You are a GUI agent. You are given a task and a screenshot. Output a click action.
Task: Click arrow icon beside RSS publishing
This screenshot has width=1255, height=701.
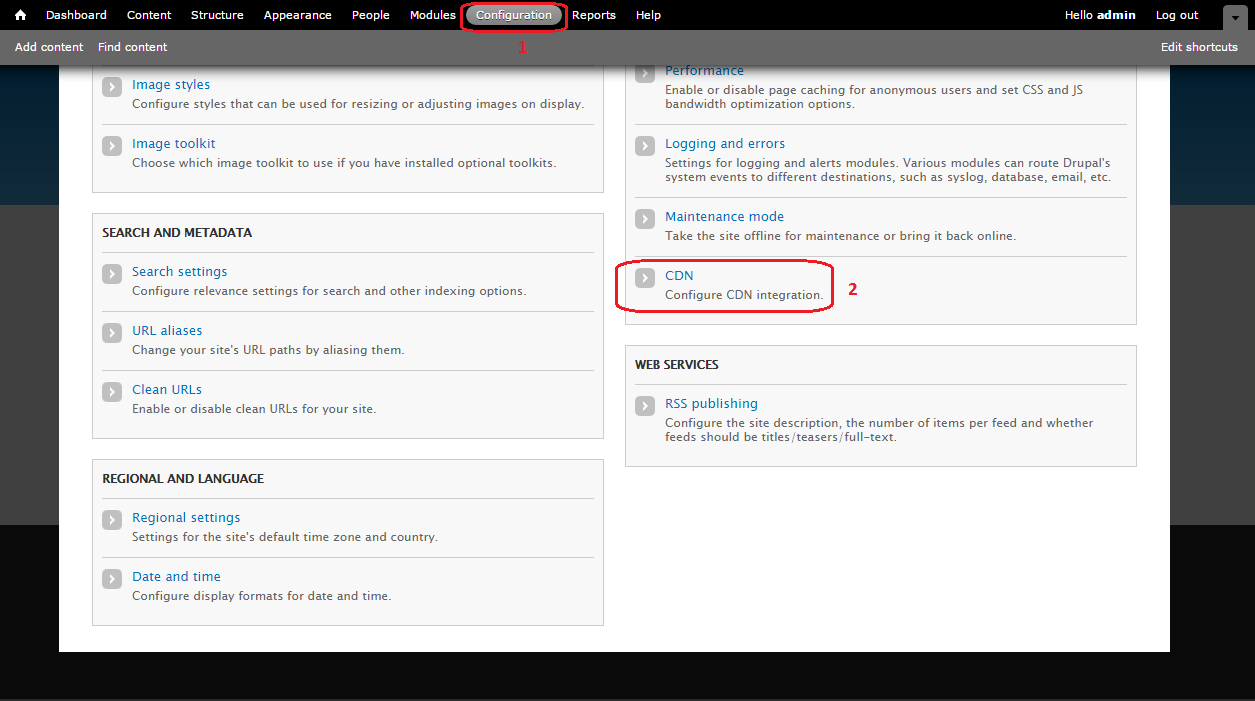[645, 406]
